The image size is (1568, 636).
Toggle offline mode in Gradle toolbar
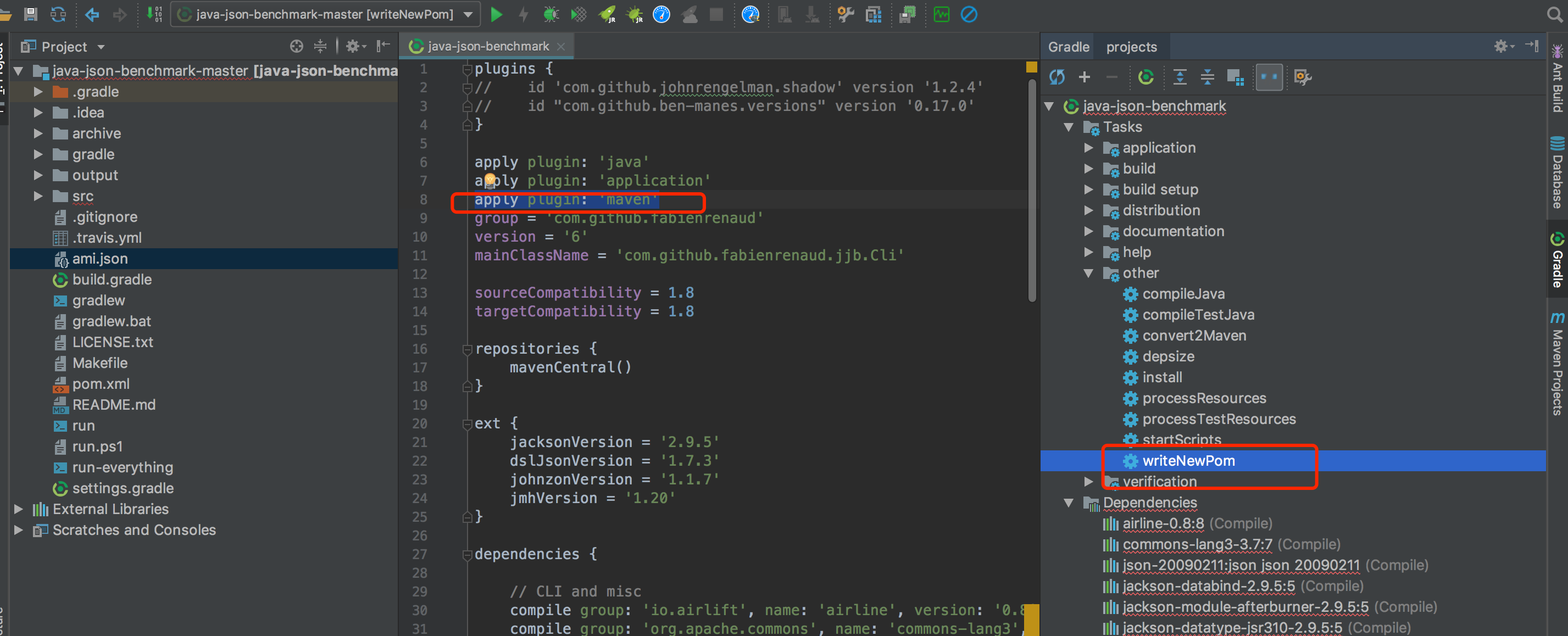(x=1269, y=77)
